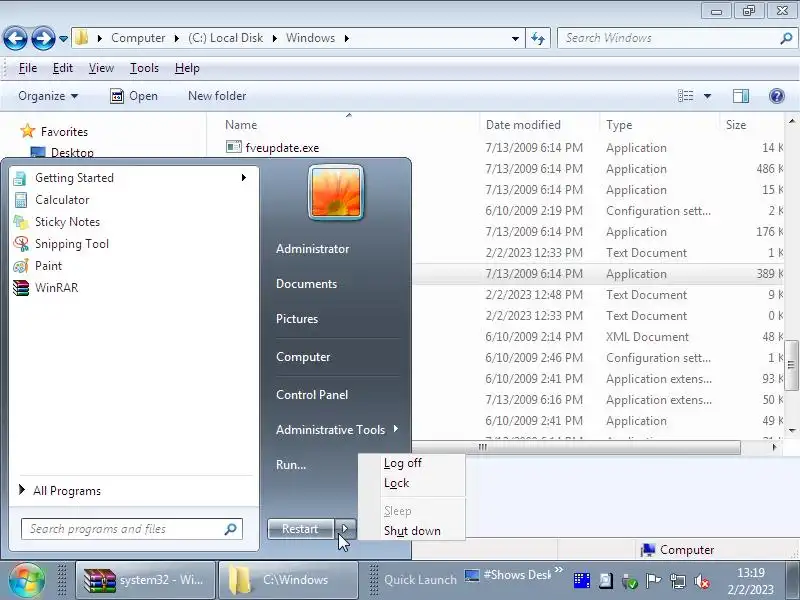Screen dimensions: 800x600
Task: Launch Sticky Notes
Action: [x=67, y=222]
